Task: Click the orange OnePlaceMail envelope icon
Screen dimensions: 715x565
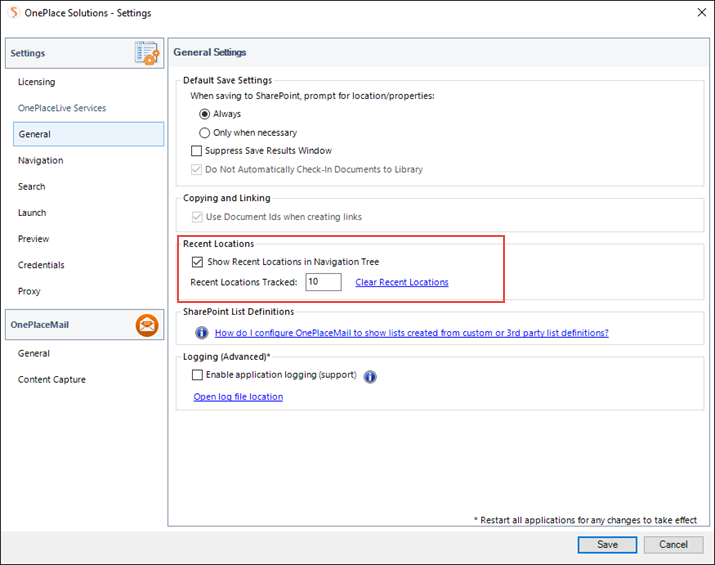Action: coord(147,325)
